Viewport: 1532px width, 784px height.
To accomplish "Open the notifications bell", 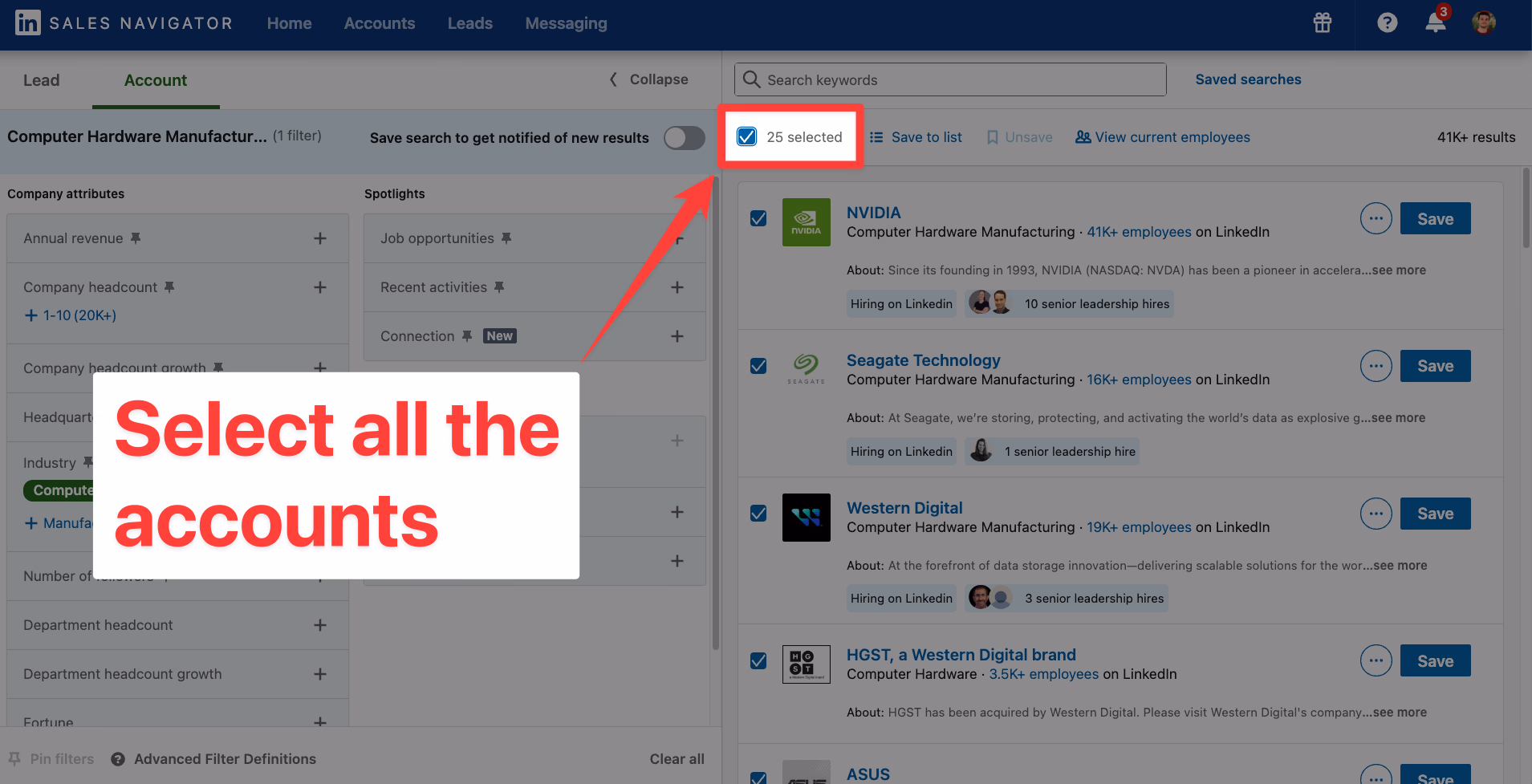I will [1436, 22].
